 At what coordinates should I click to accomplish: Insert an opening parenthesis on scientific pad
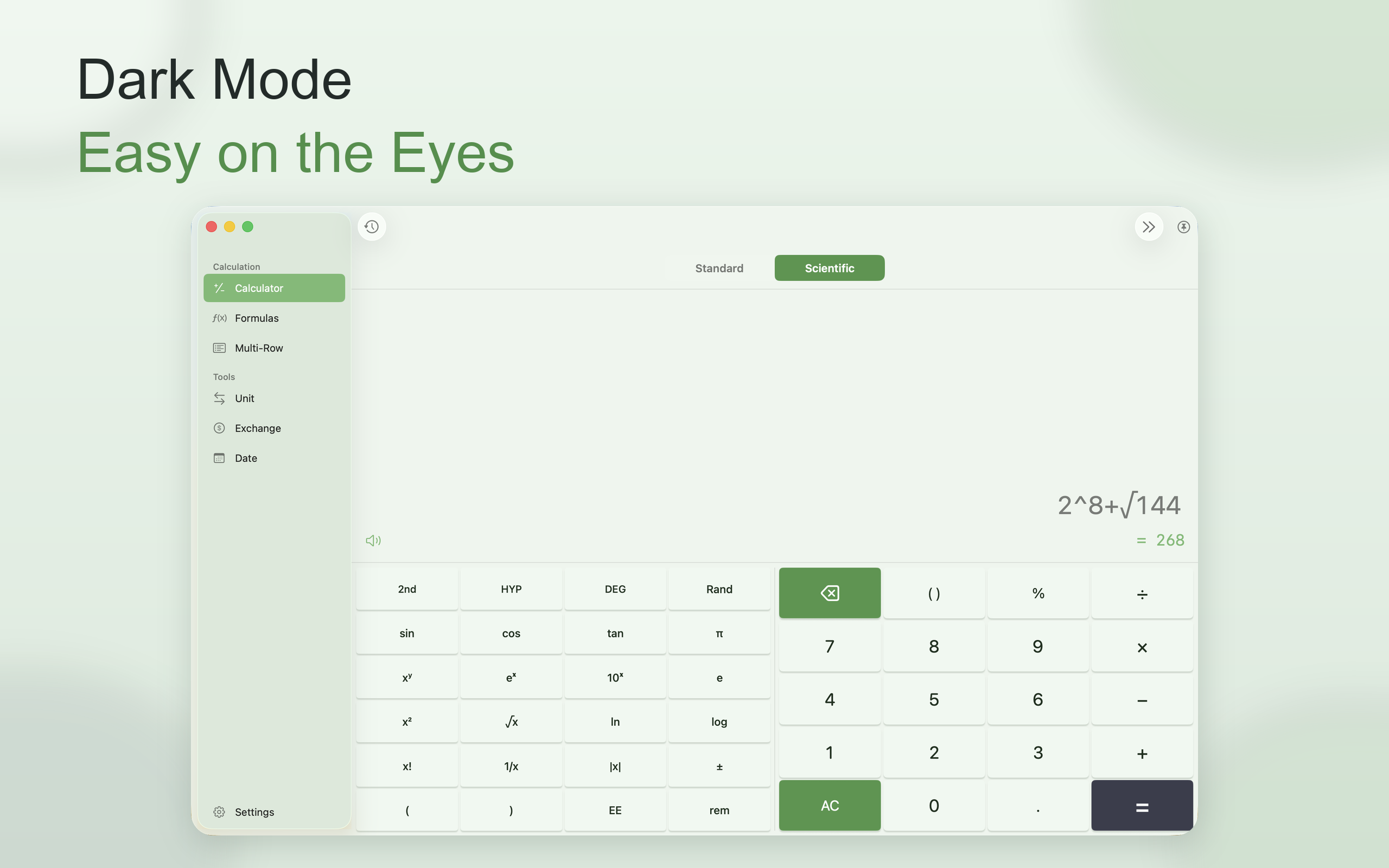tap(407, 810)
